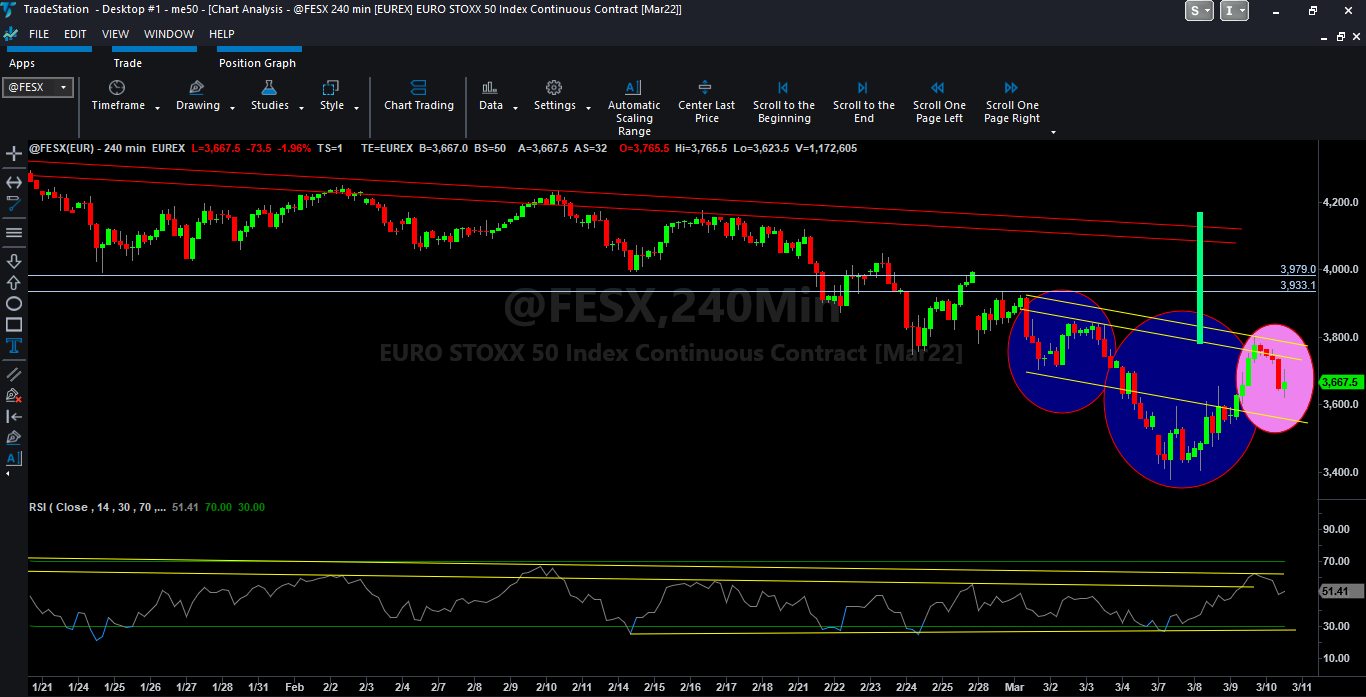The height and width of the screenshot is (697, 1366).
Task: Click the @FESX(EUR) - 240 min status text
Action: coord(87,148)
